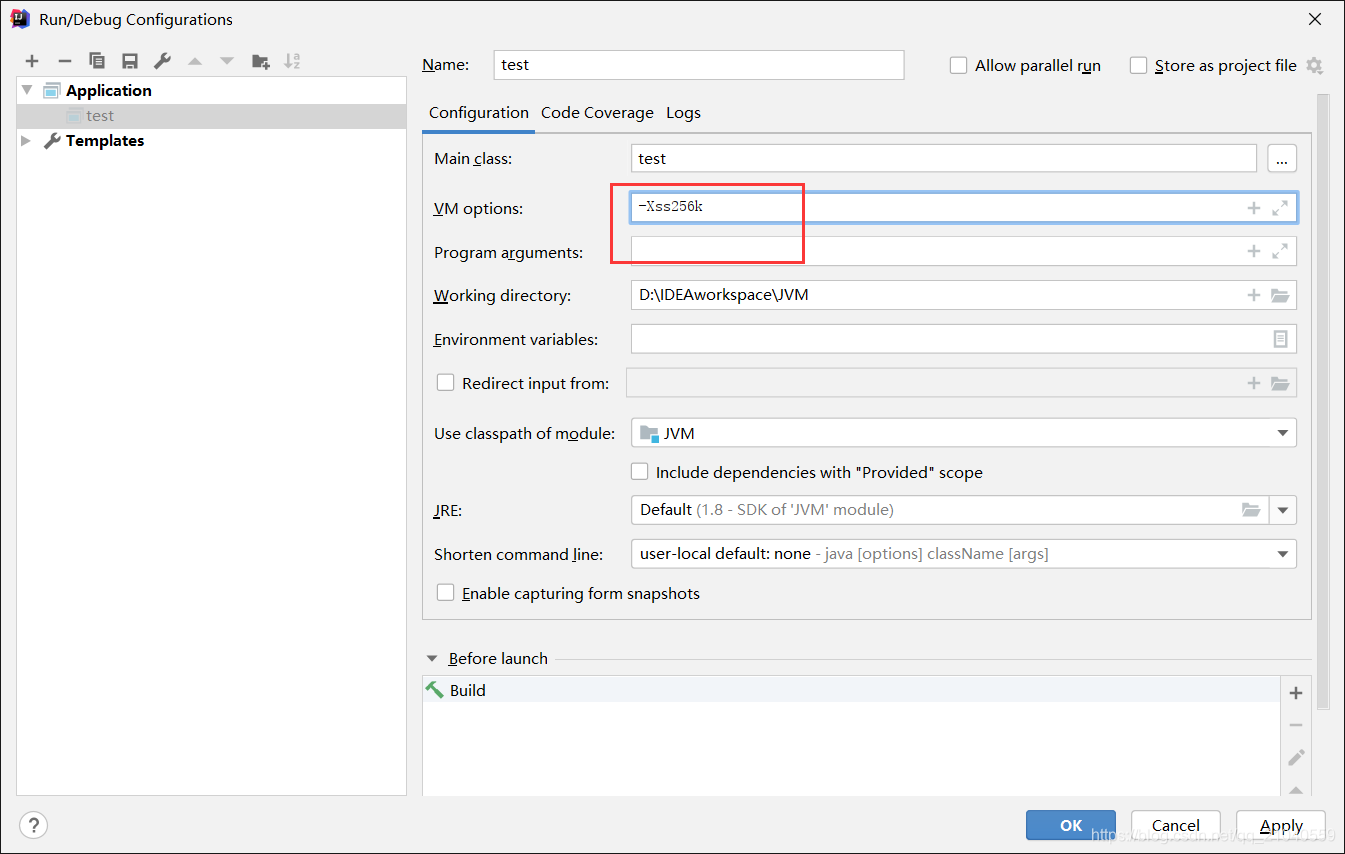Open the Use classpath of module dropdown
The height and width of the screenshot is (854, 1345).
tap(1283, 433)
